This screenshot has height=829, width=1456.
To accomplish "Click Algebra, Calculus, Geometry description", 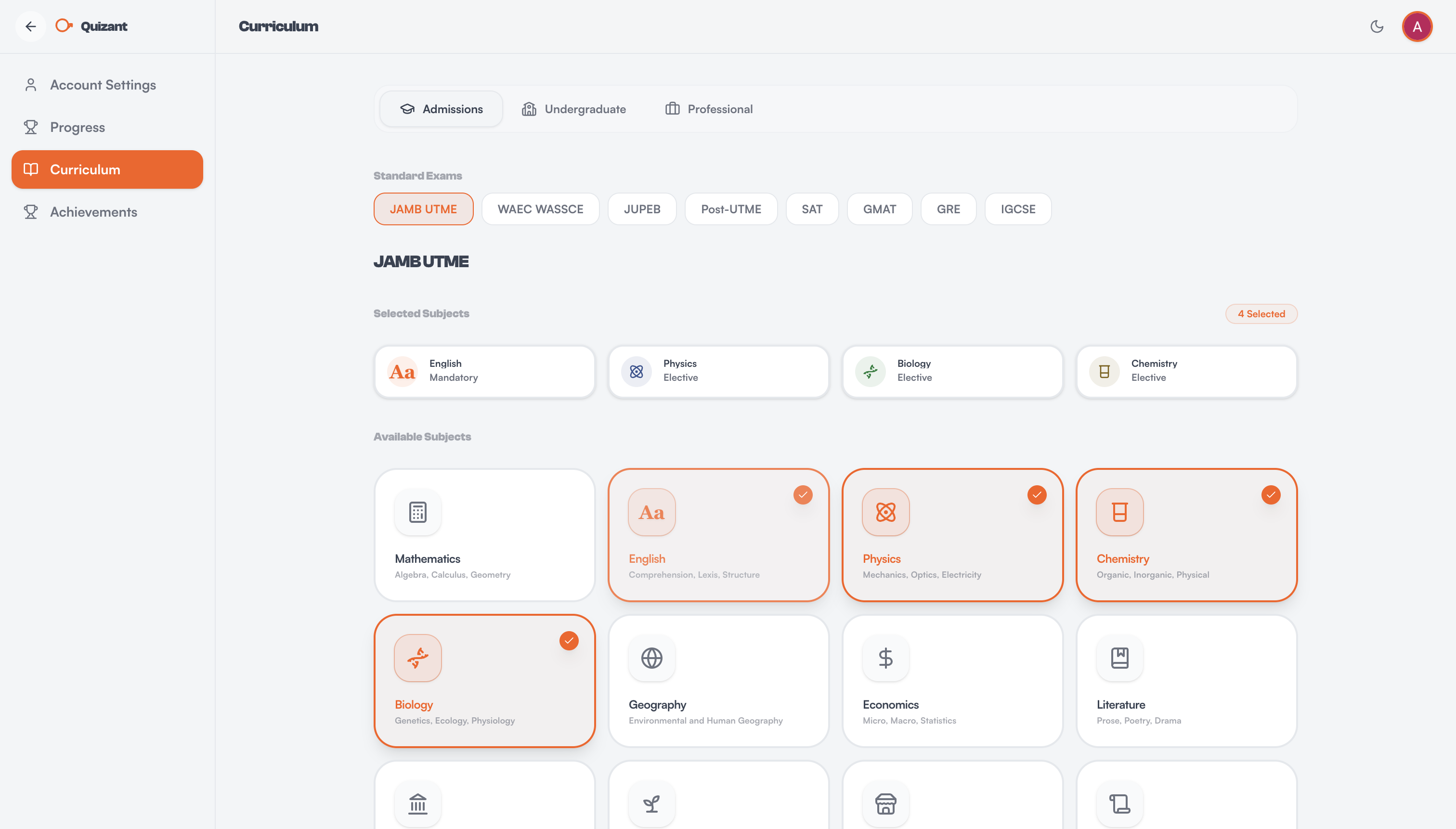I will point(453,575).
